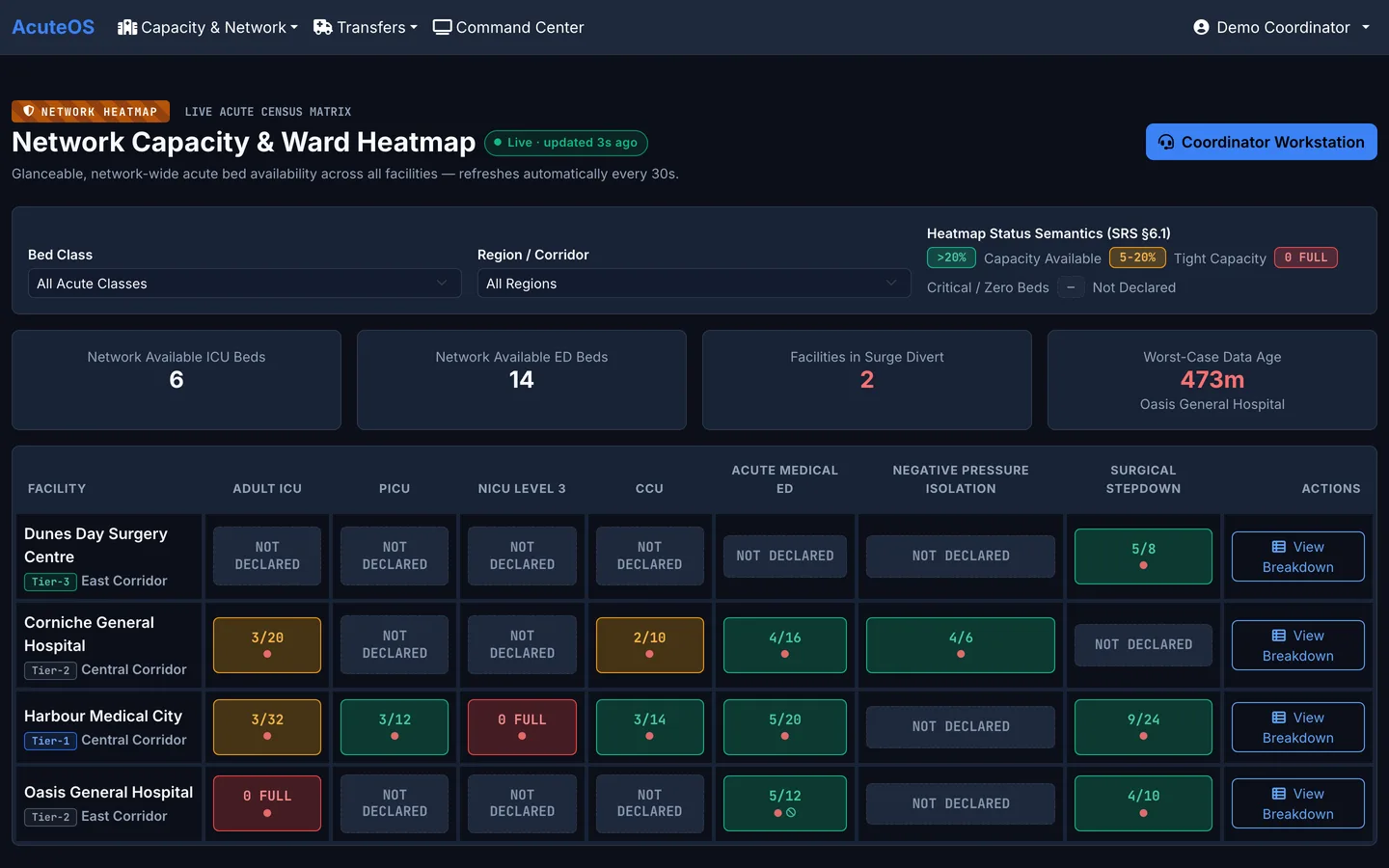Click the Network Available ED Beds card

522,380
